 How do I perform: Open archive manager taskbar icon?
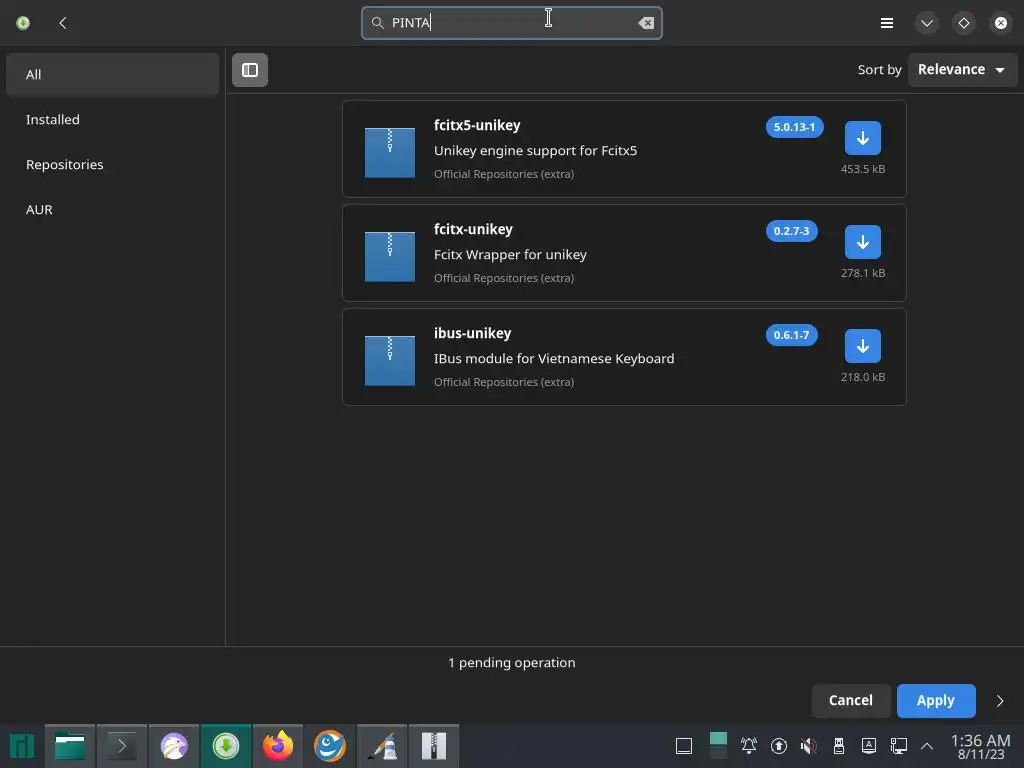coord(434,746)
